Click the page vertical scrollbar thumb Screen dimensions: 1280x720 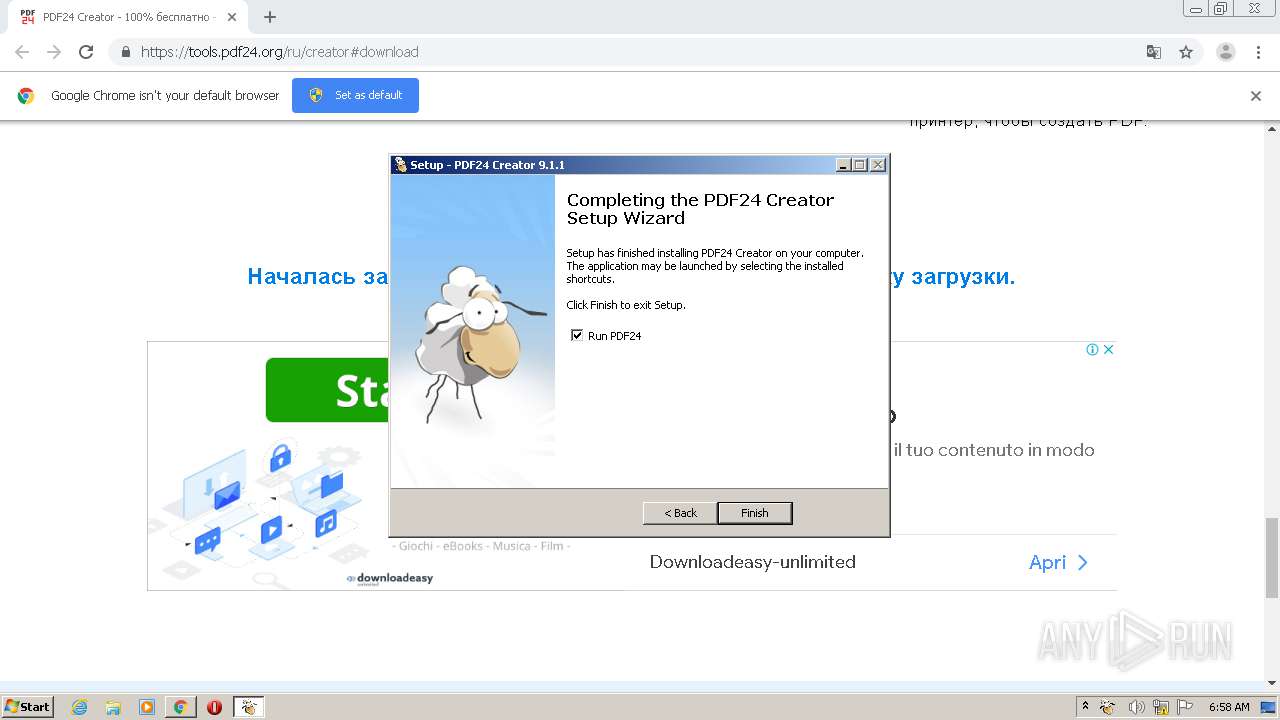[x=1272, y=557]
